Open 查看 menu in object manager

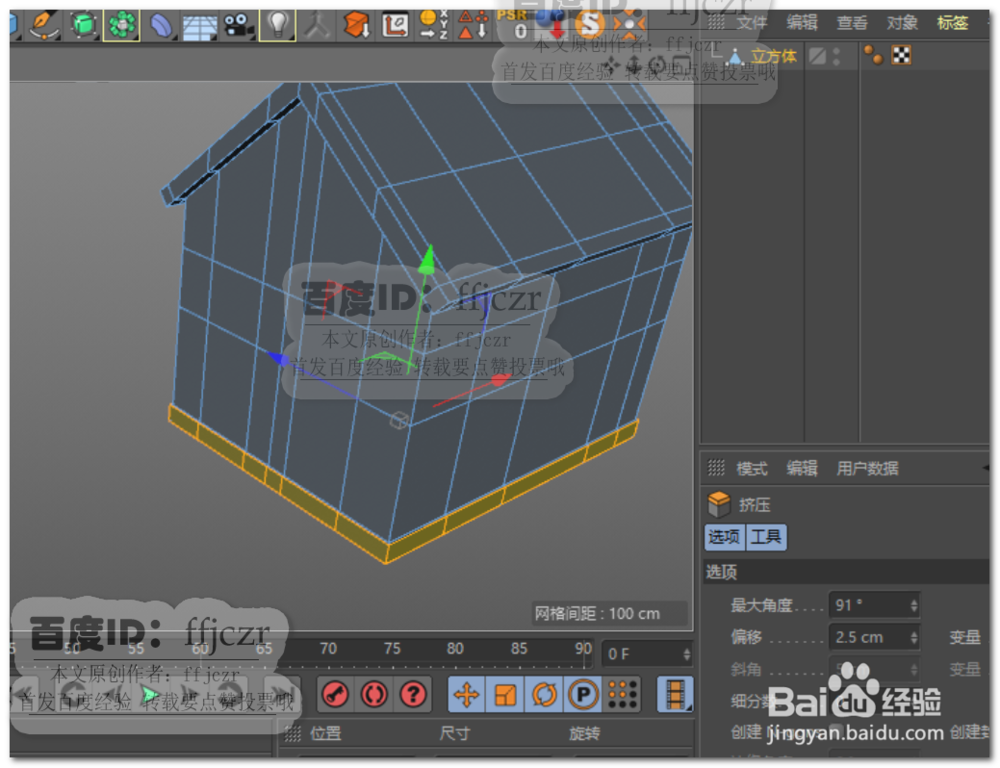[x=852, y=24]
